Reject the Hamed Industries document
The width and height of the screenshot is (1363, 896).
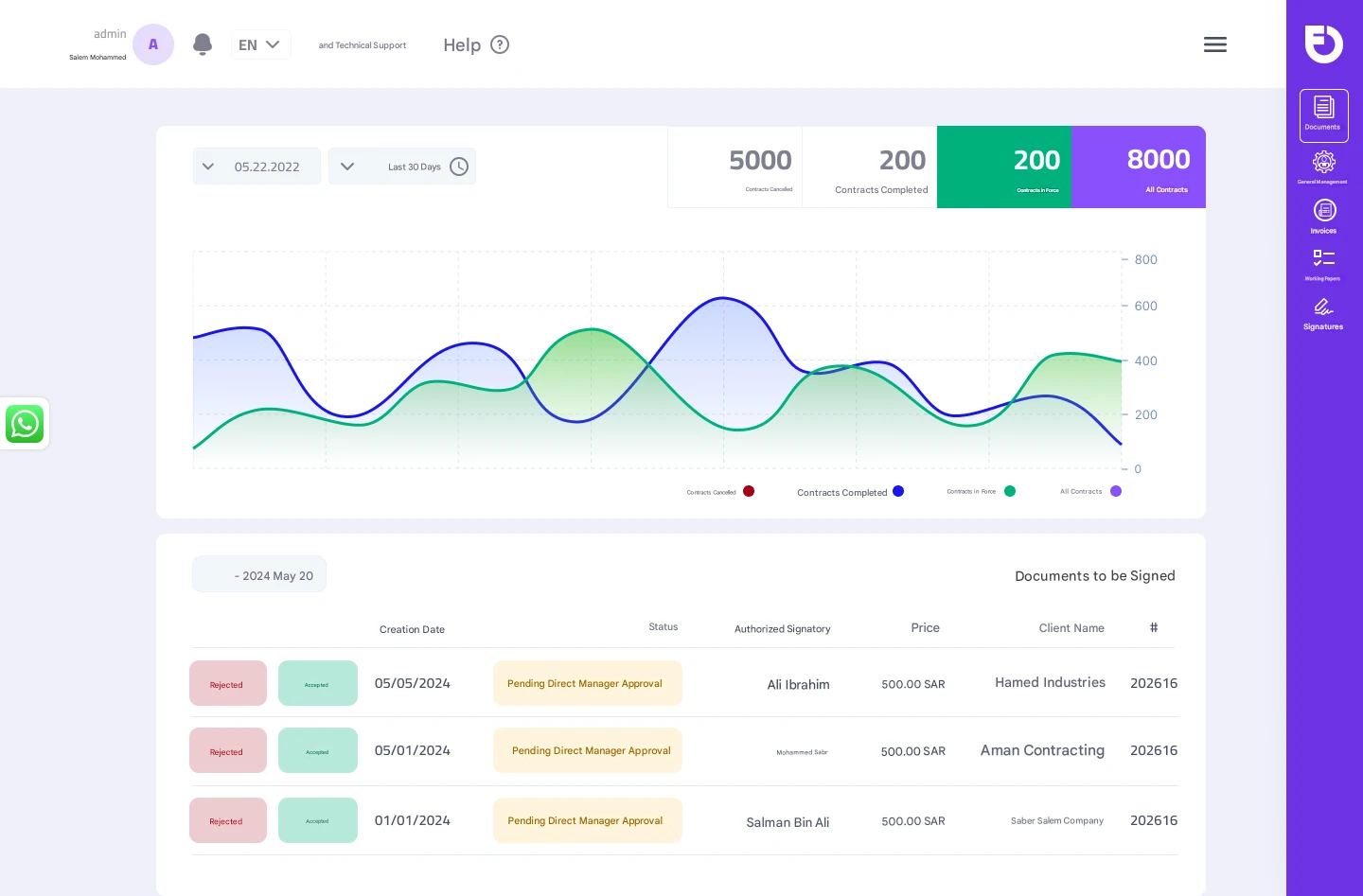coord(227,683)
